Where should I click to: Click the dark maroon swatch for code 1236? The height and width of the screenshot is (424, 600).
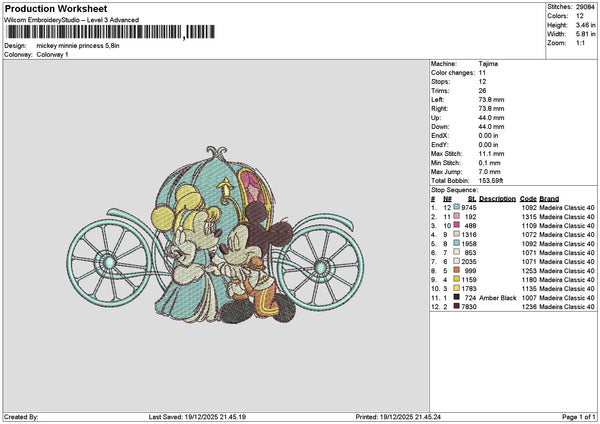tap(456, 307)
